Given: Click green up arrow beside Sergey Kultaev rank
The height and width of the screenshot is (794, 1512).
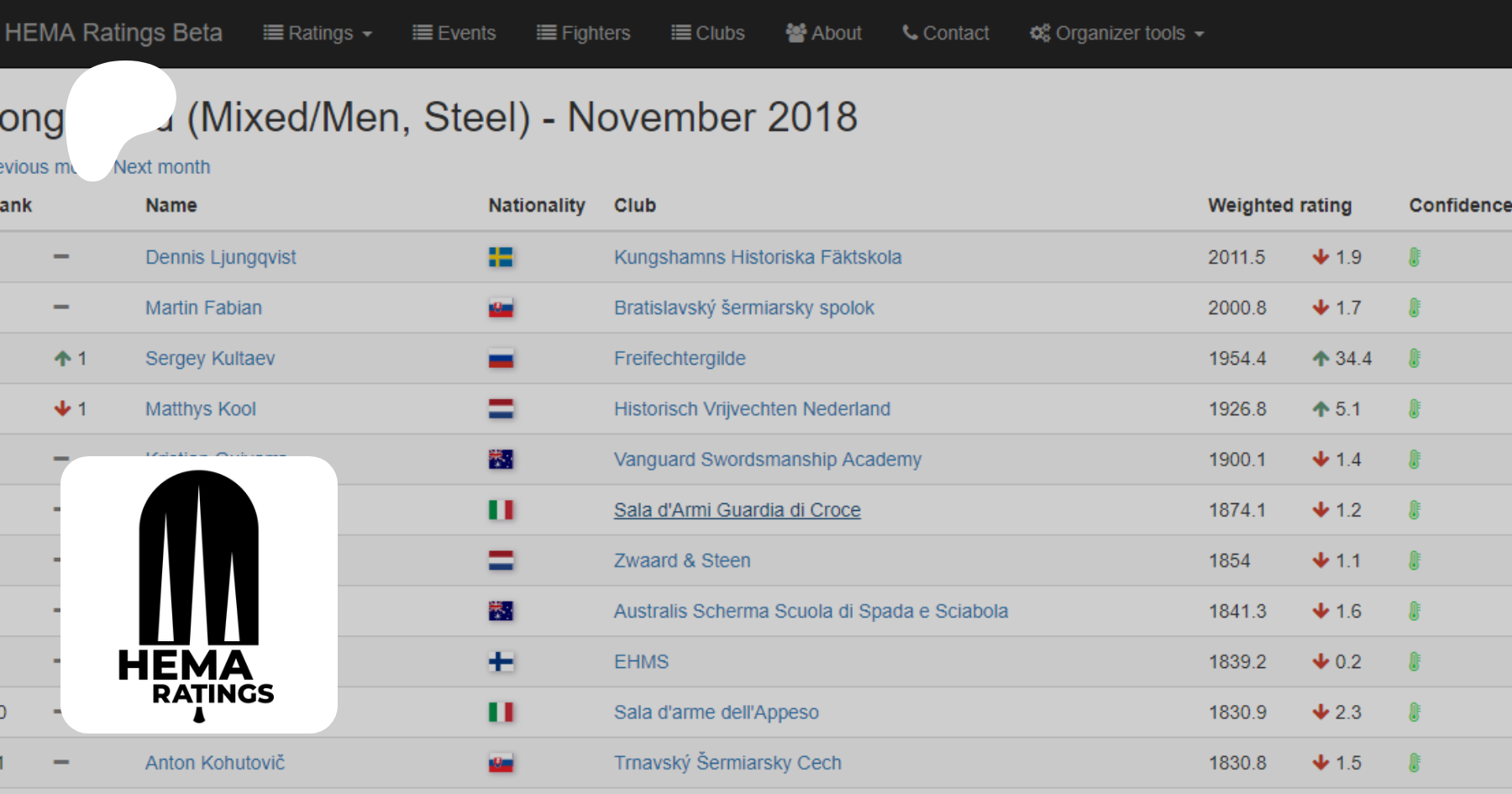Looking at the screenshot, I should pyautogui.click(x=62, y=359).
